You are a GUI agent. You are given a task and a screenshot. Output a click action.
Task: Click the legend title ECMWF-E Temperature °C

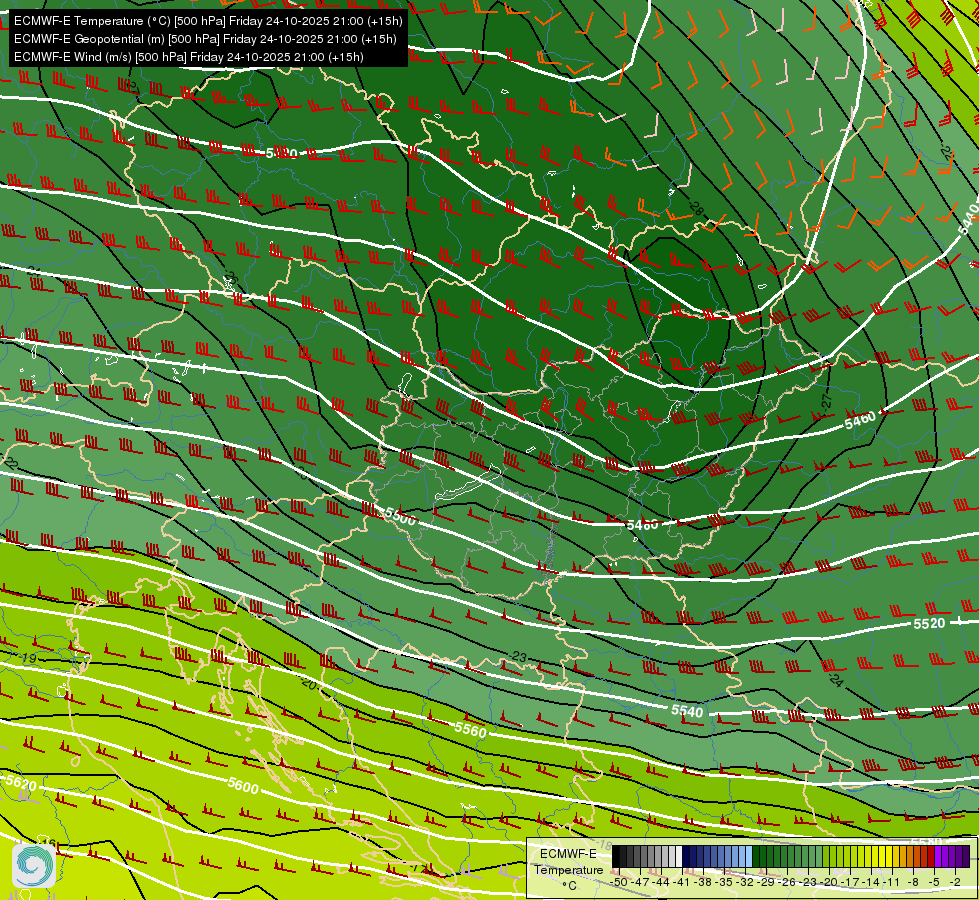(x=568, y=869)
